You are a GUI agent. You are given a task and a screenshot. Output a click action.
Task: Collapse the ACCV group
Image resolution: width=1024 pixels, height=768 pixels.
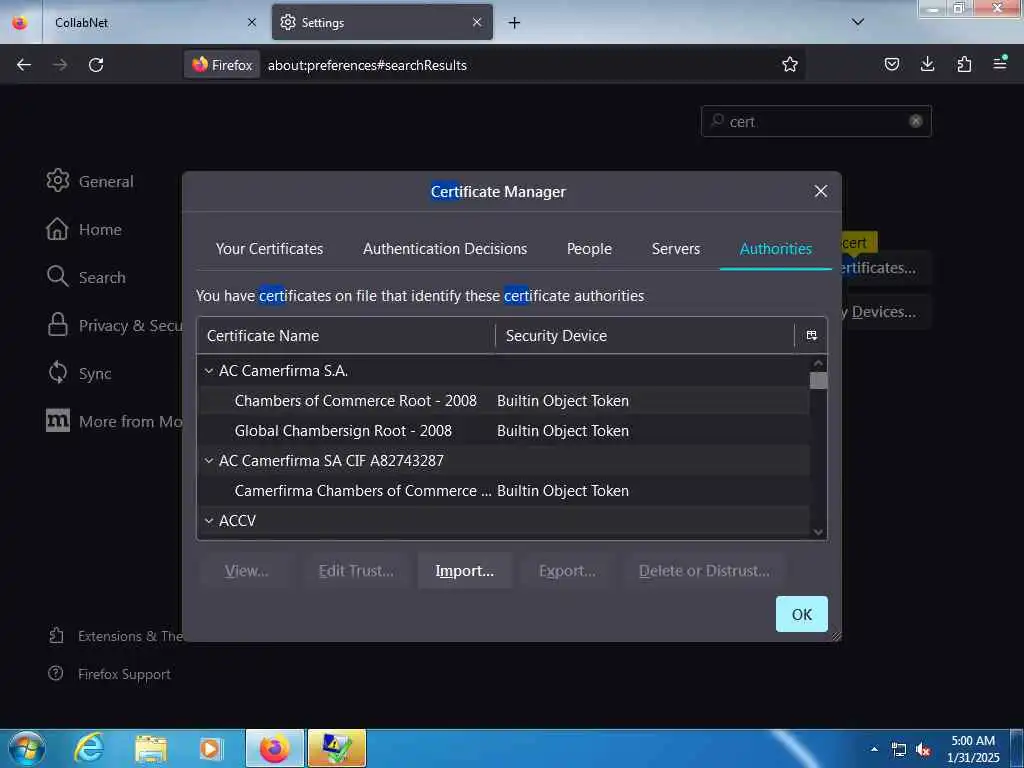209,521
